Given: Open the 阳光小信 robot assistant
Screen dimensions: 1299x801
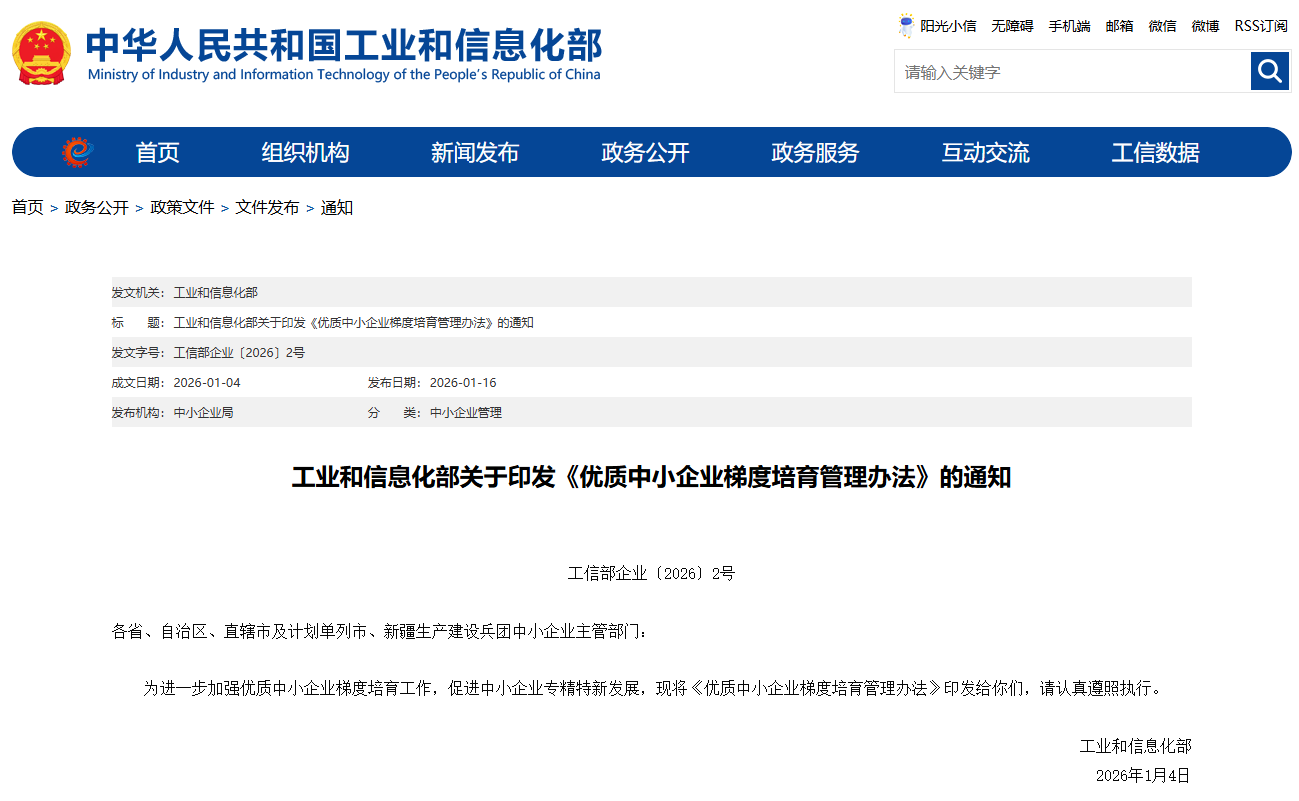Looking at the screenshot, I should [937, 26].
